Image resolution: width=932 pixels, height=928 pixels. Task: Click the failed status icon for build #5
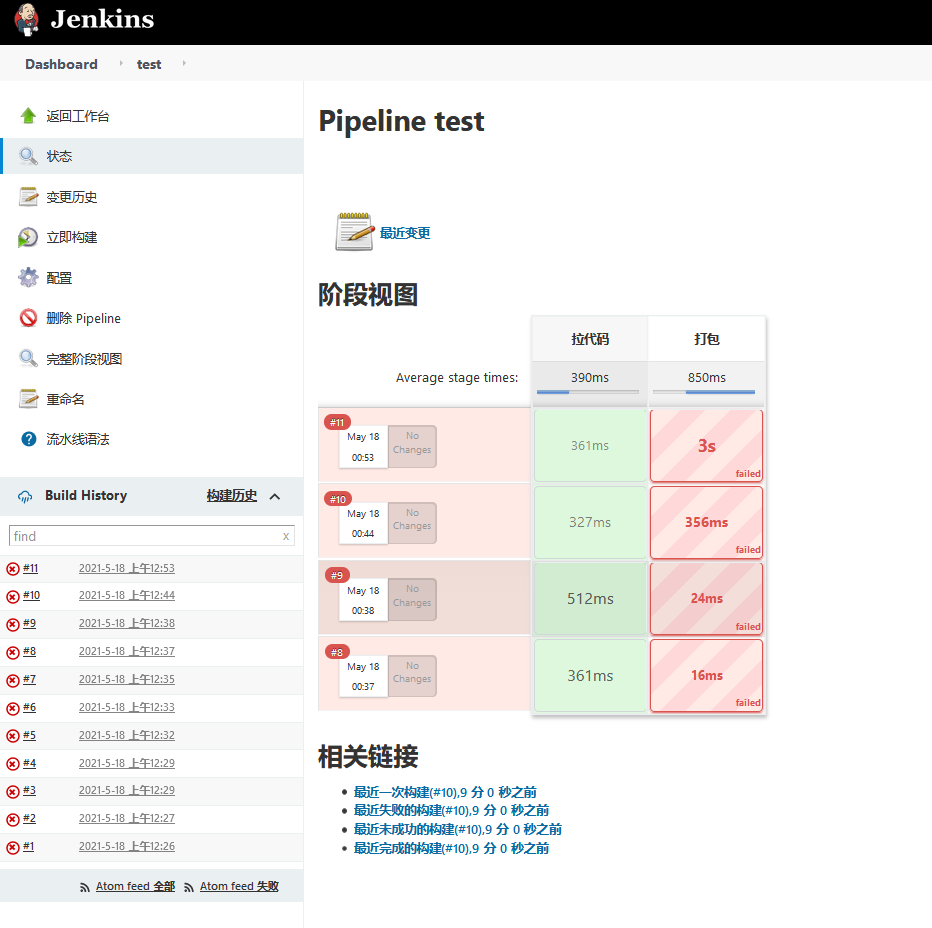click(12, 736)
